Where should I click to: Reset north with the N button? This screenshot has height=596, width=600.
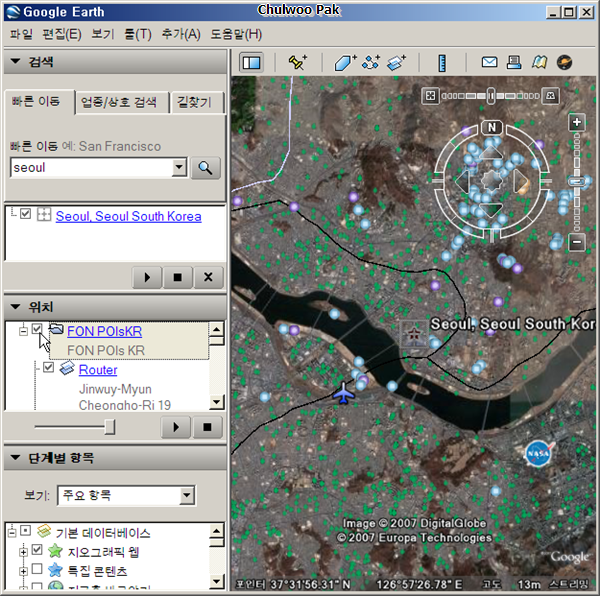(492, 127)
